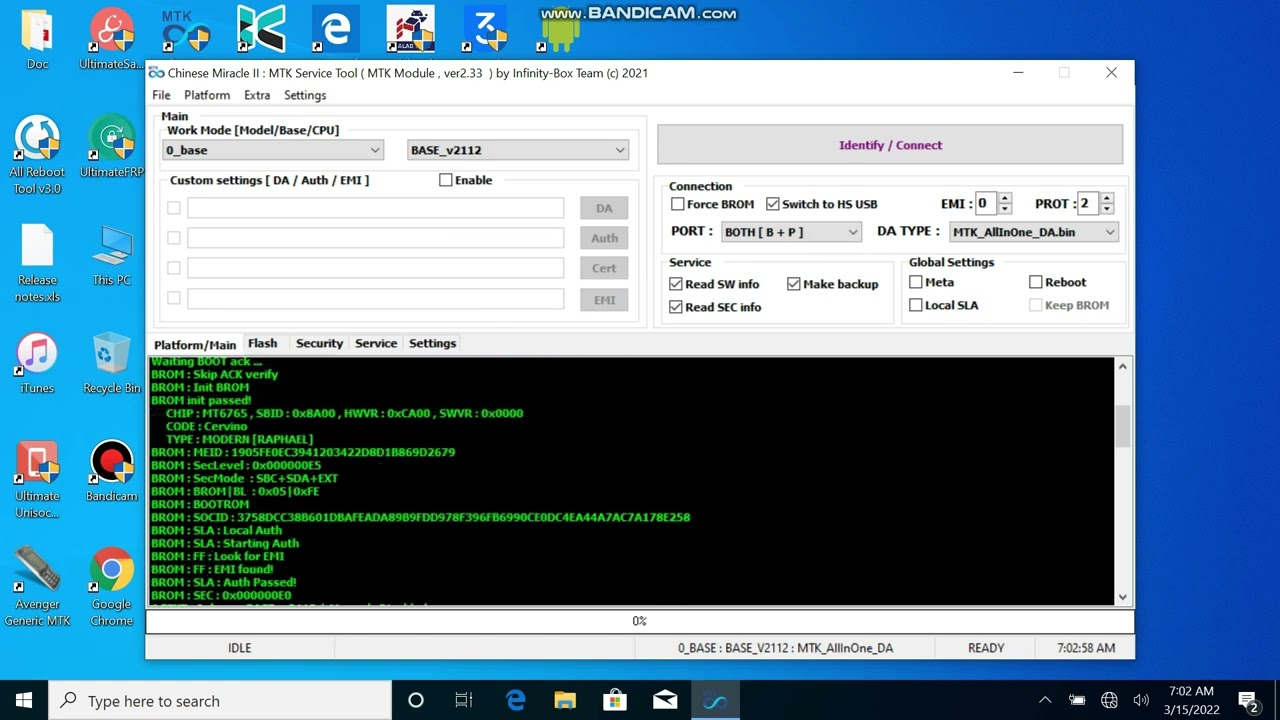The height and width of the screenshot is (720, 1280).
Task: Click the log scrollbar down arrow
Action: [1122, 597]
